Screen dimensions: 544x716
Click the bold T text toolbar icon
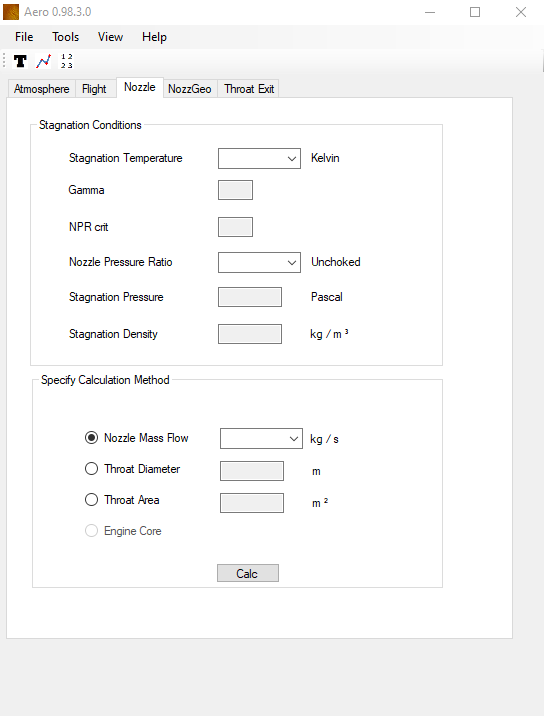pos(20,61)
